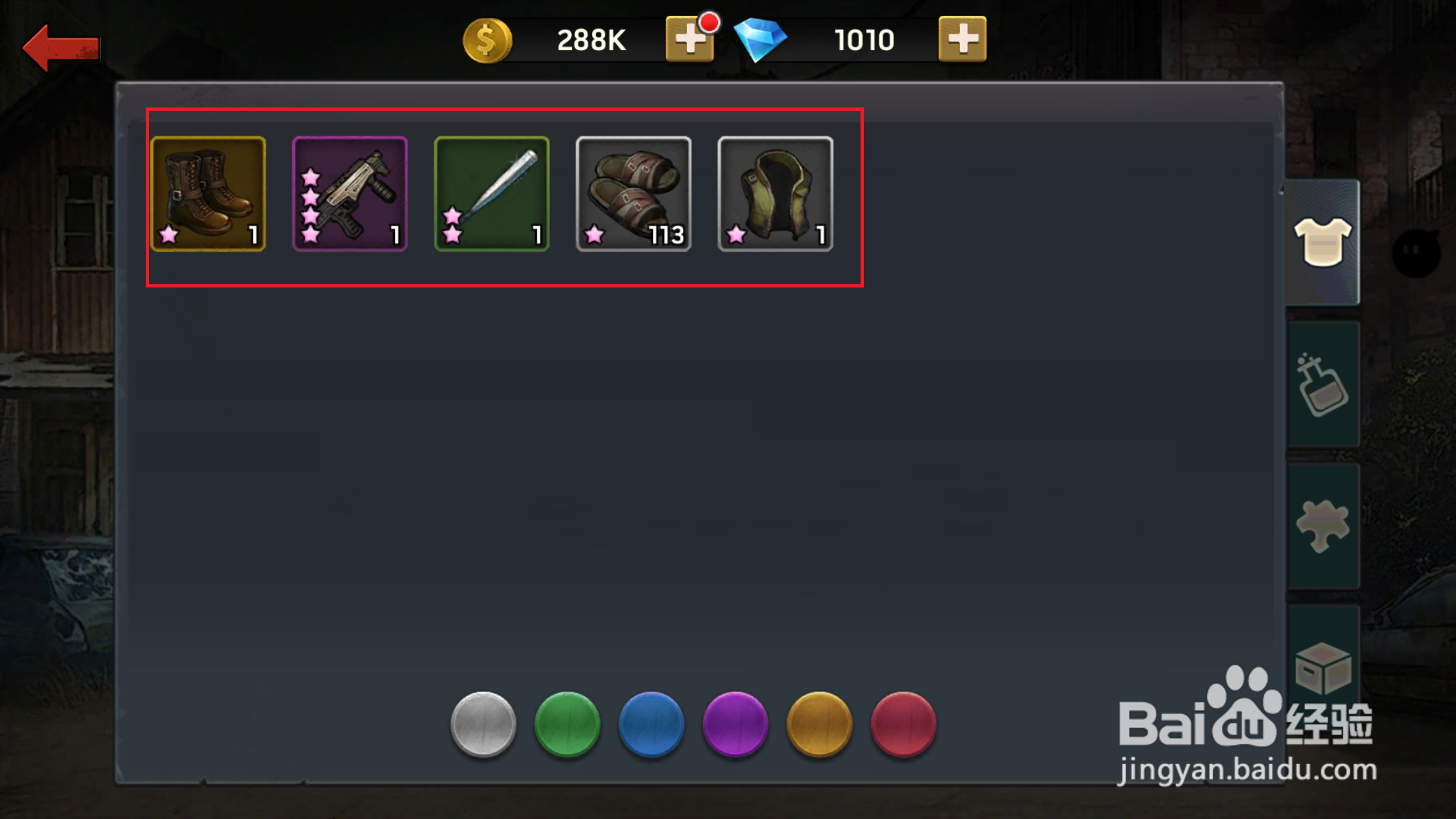Tap the gold dollar coin icon
1456x819 pixels.
(487, 41)
